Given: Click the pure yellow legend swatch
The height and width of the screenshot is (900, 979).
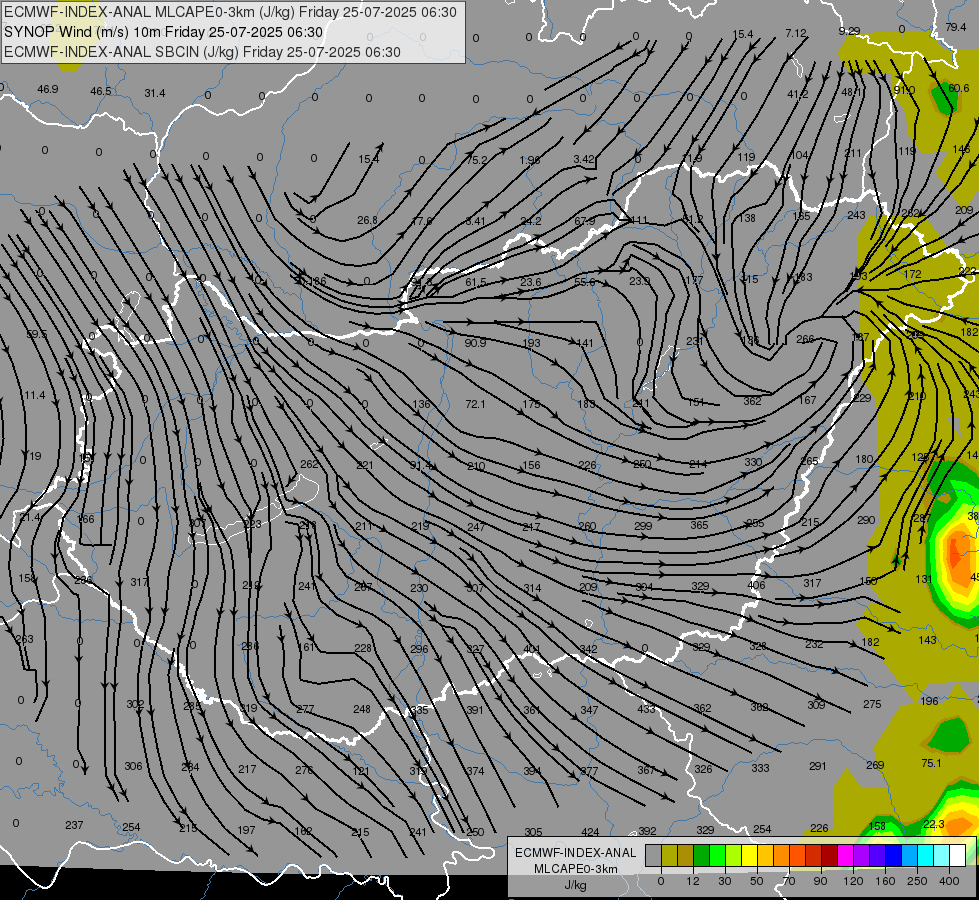Looking at the screenshot, I should coord(749,855).
